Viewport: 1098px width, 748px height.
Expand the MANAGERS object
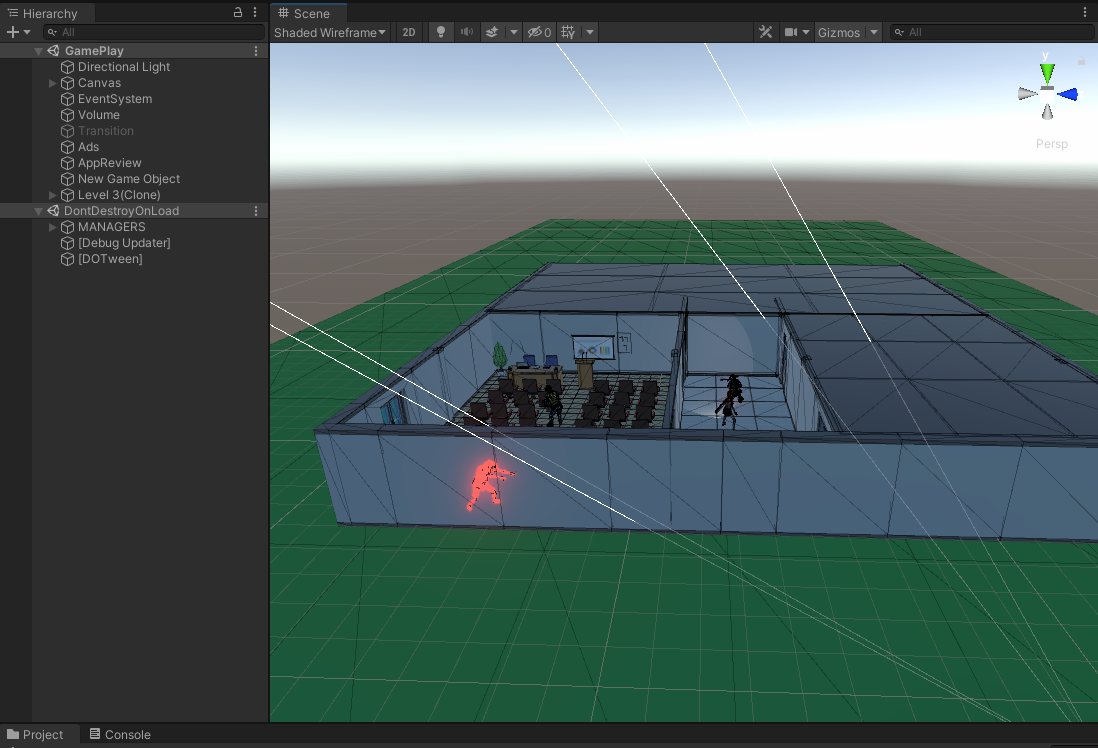[x=53, y=227]
